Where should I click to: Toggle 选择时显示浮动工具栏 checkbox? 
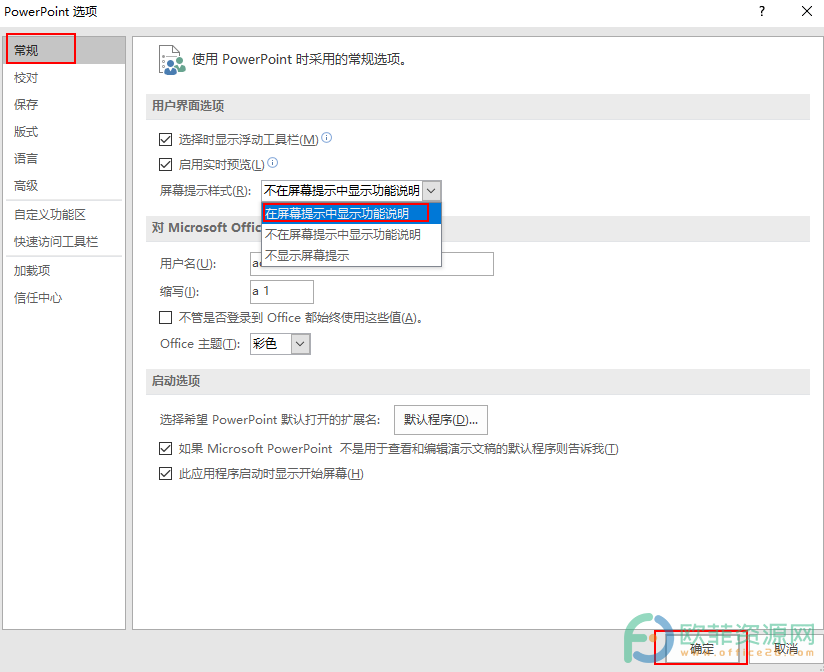click(x=165, y=139)
